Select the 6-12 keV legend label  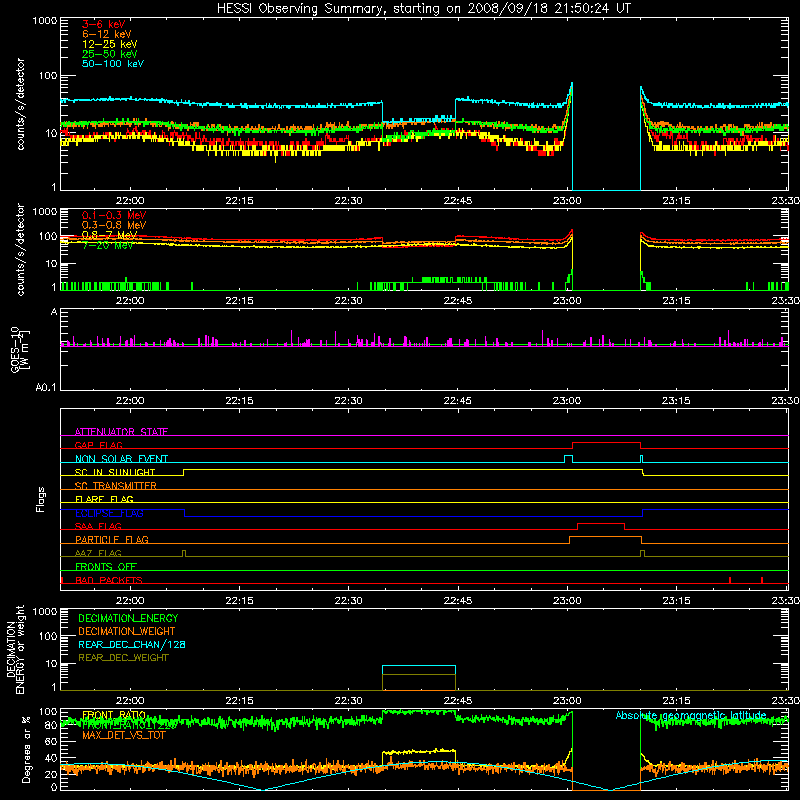click(x=107, y=34)
